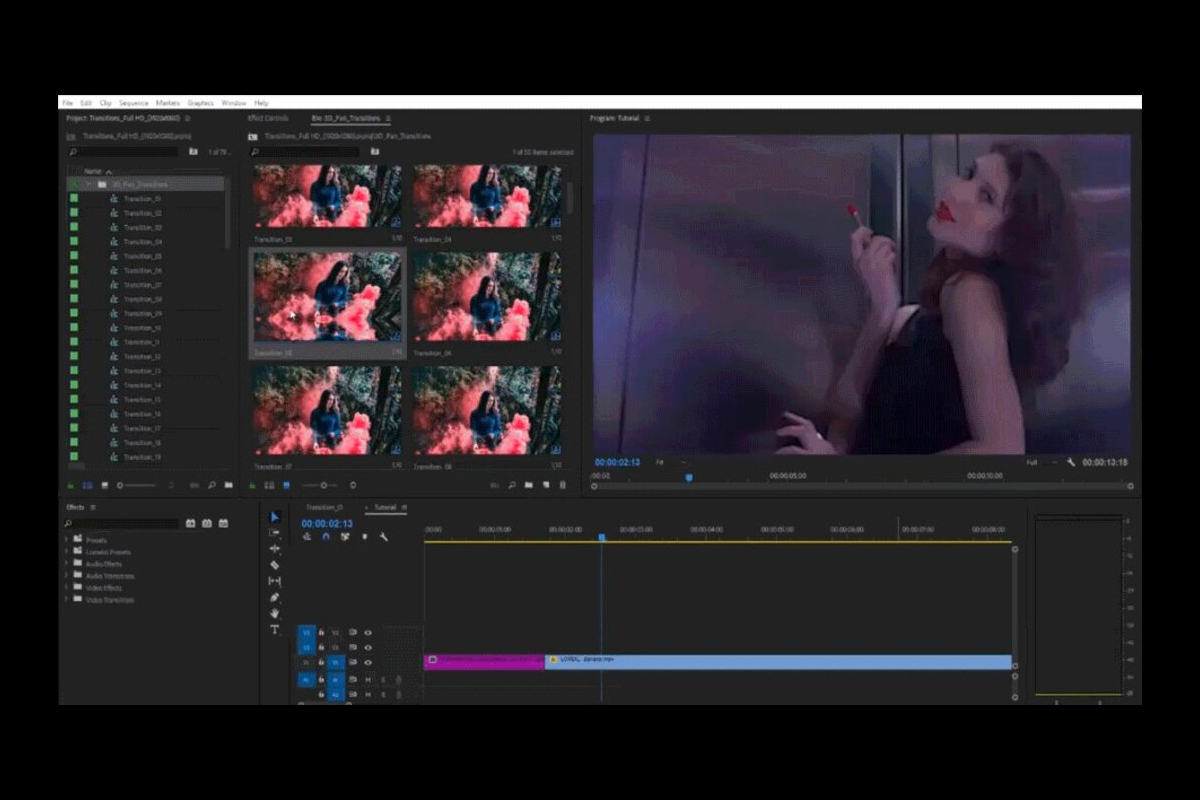Switch Bin panel to list view
Screen dimensions: 1200x800
(x=269, y=485)
